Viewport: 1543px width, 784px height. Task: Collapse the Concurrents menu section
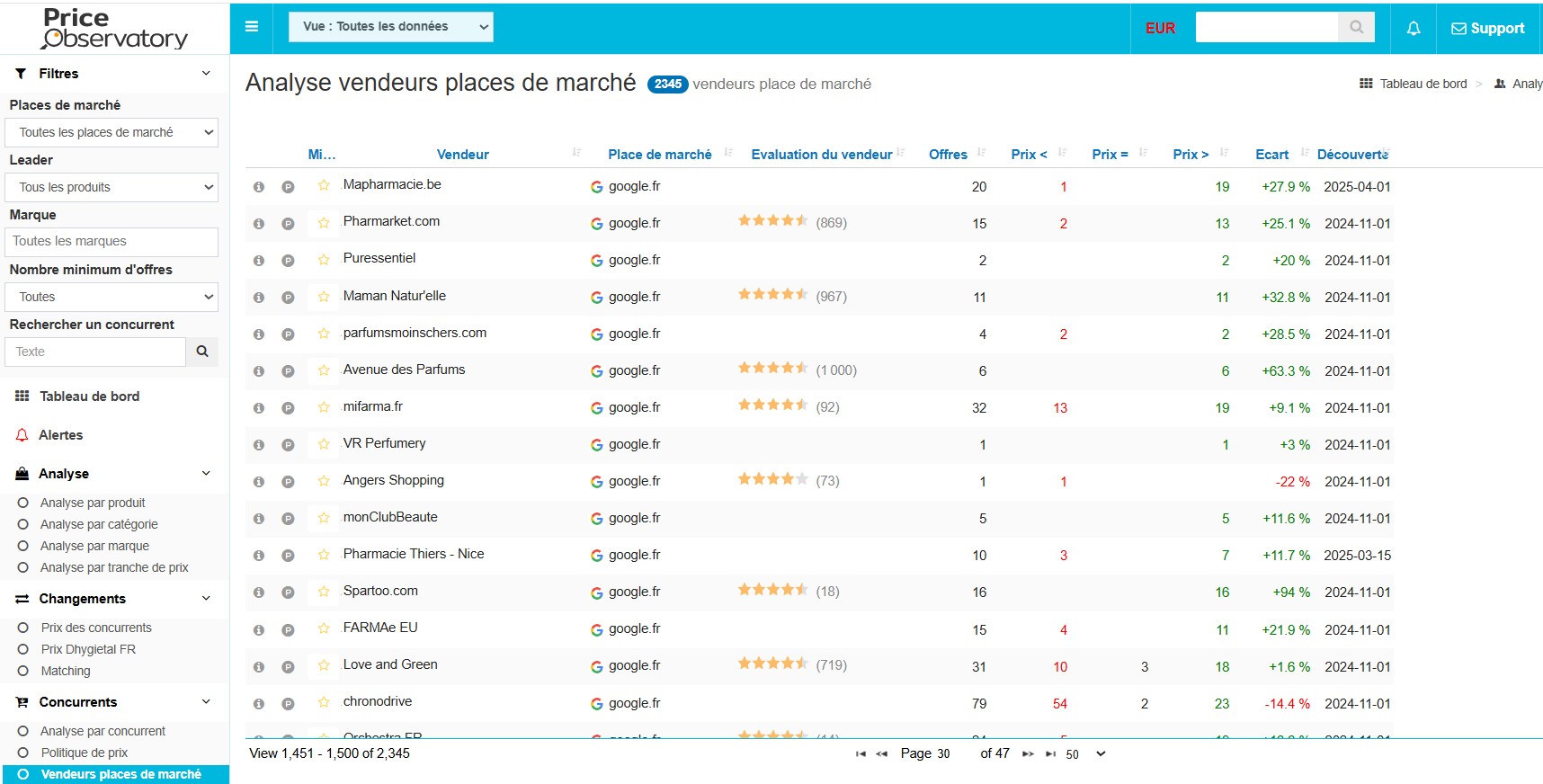tap(206, 701)
